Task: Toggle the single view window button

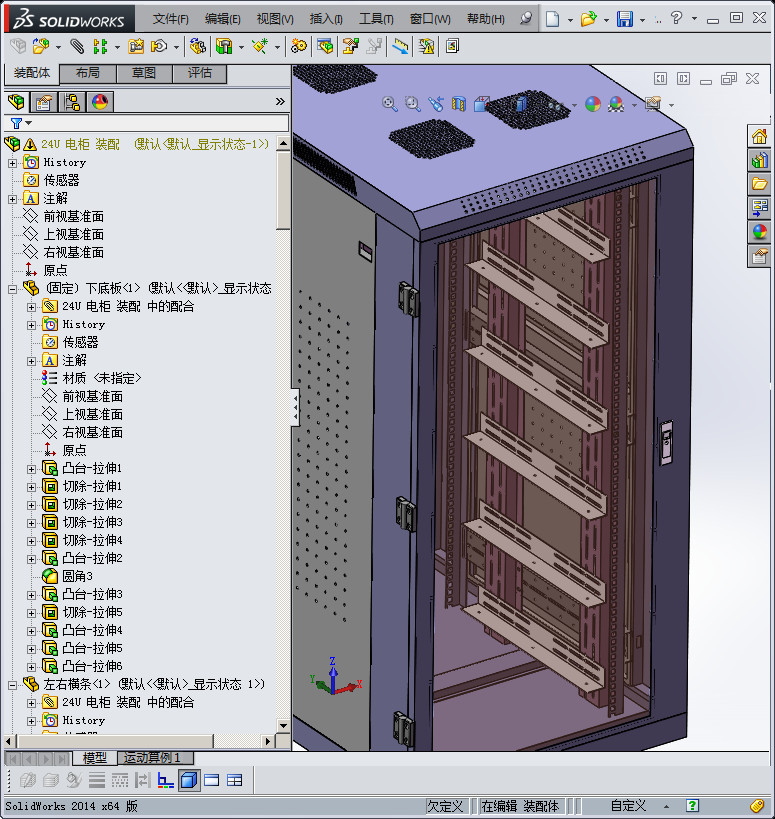Action: pos(212,780)
